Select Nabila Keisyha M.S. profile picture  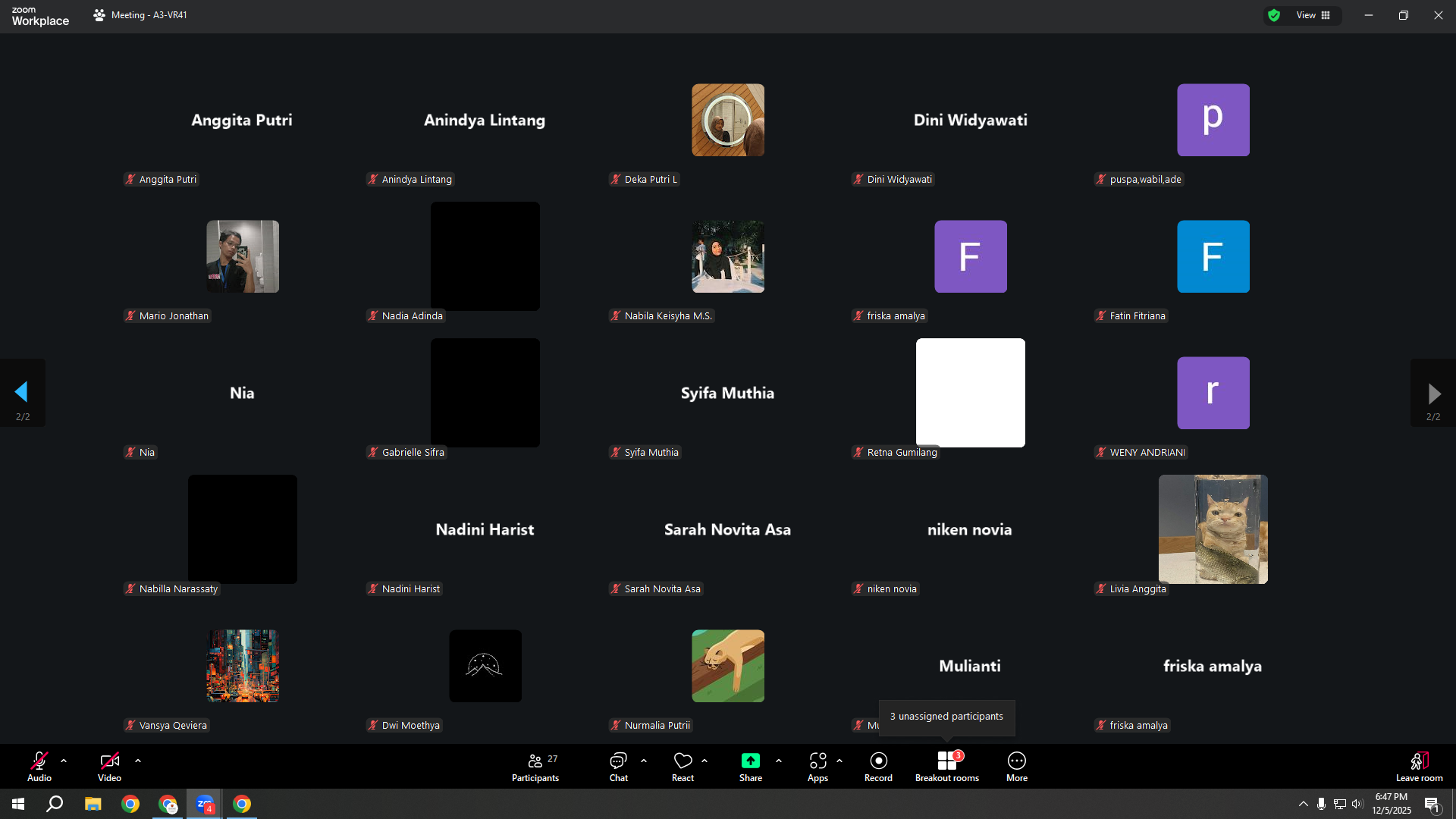pos(728,256)
